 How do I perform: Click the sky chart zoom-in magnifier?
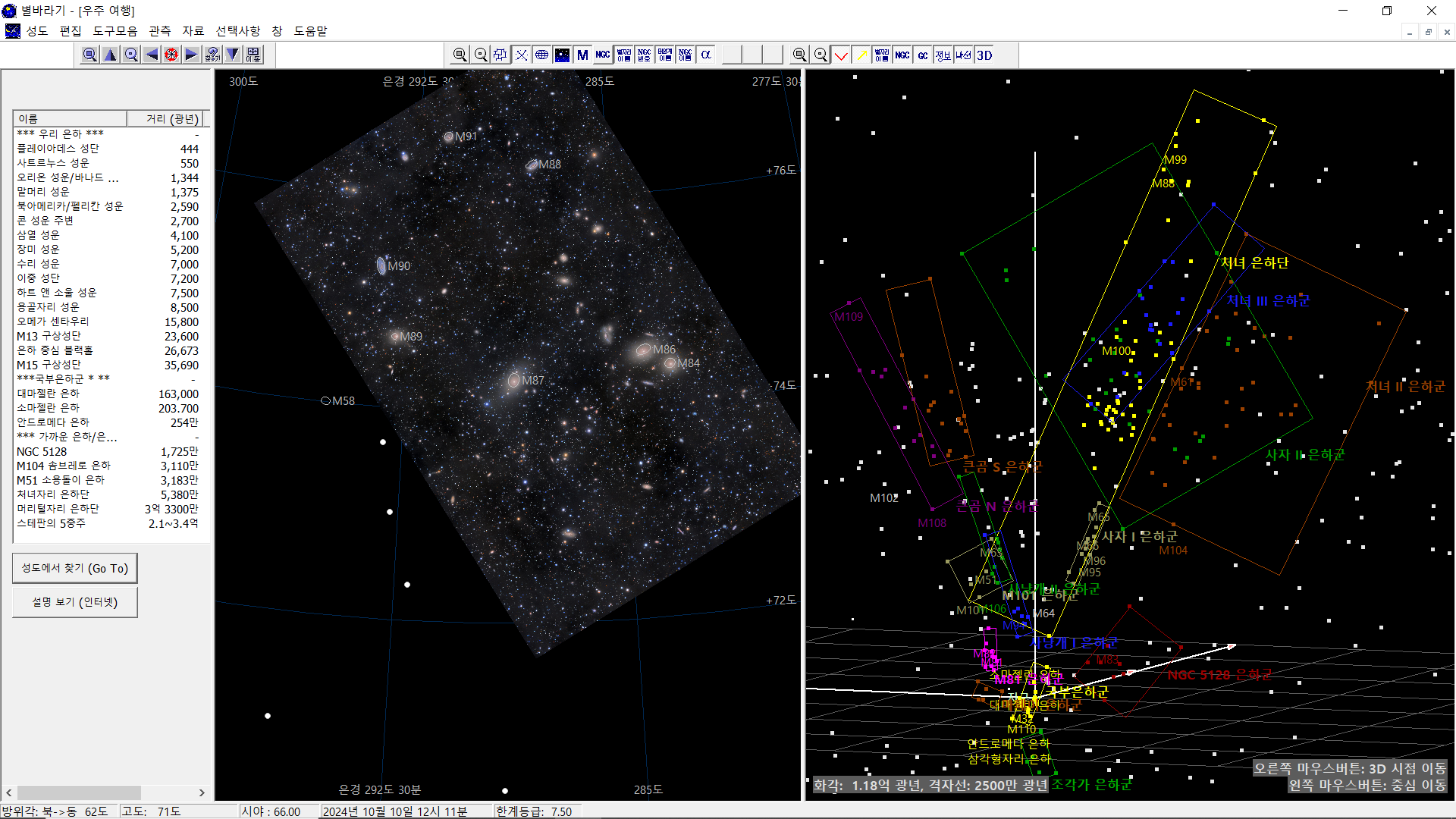click(x=460, y=55)
